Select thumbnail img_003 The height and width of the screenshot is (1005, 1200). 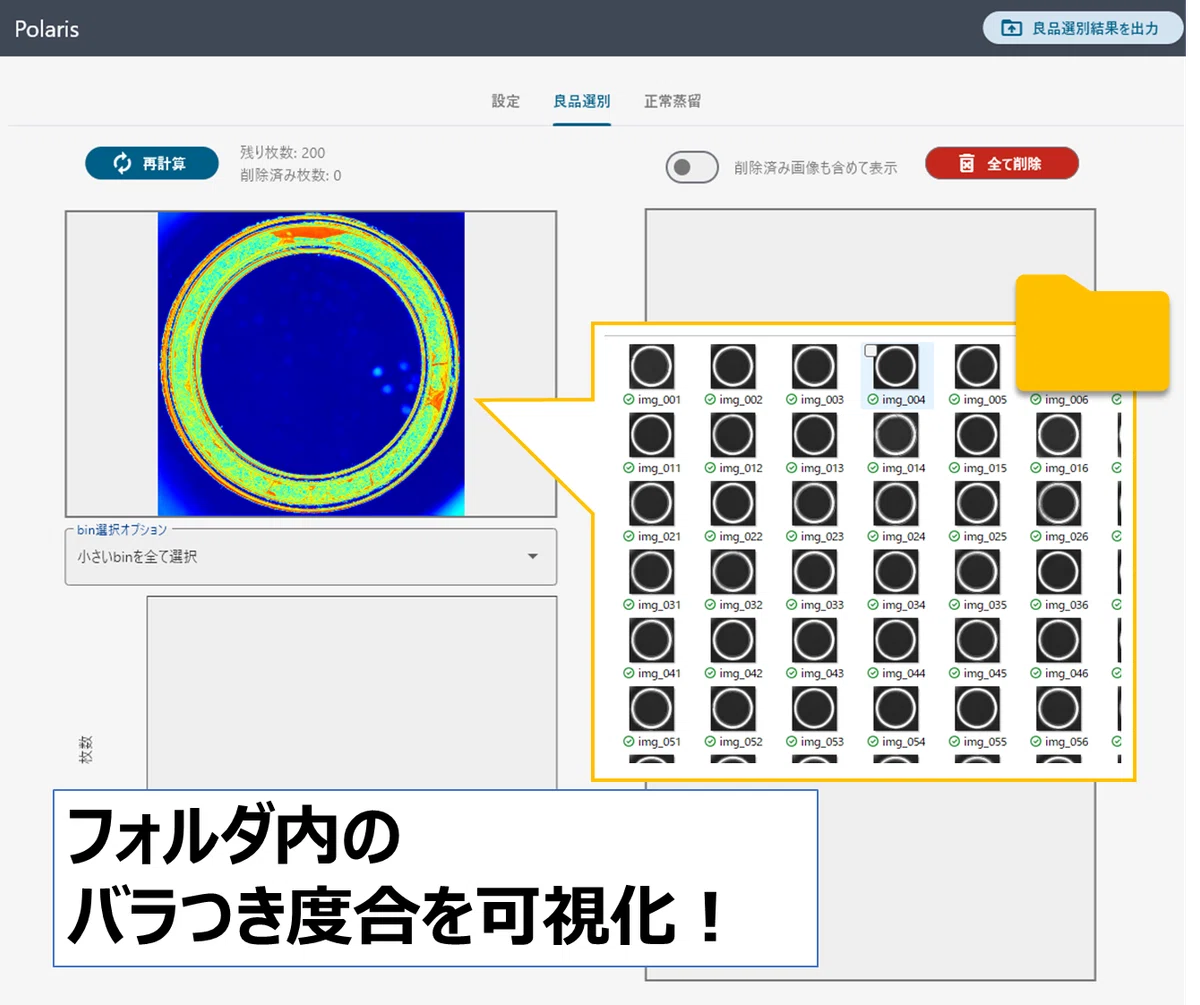coord(815,367)
